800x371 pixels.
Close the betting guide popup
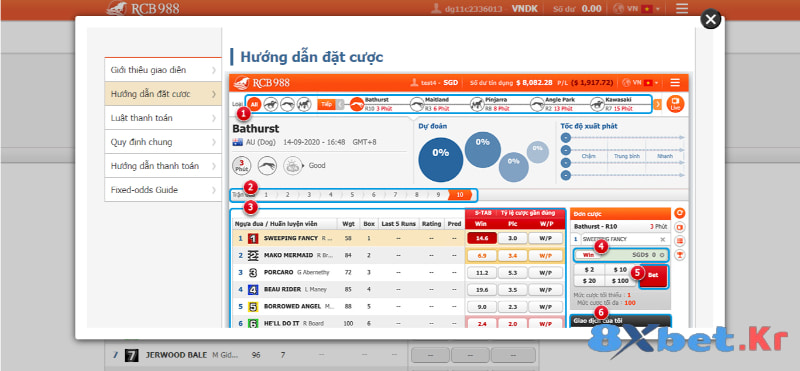710,20
